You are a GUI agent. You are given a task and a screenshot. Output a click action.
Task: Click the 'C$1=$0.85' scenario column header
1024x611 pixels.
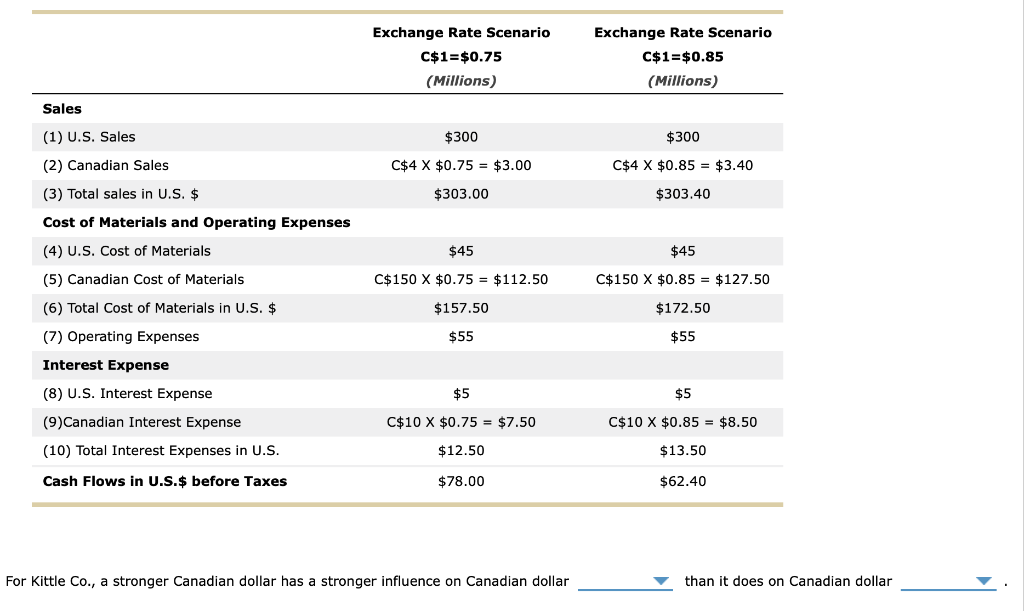point(683,56)
